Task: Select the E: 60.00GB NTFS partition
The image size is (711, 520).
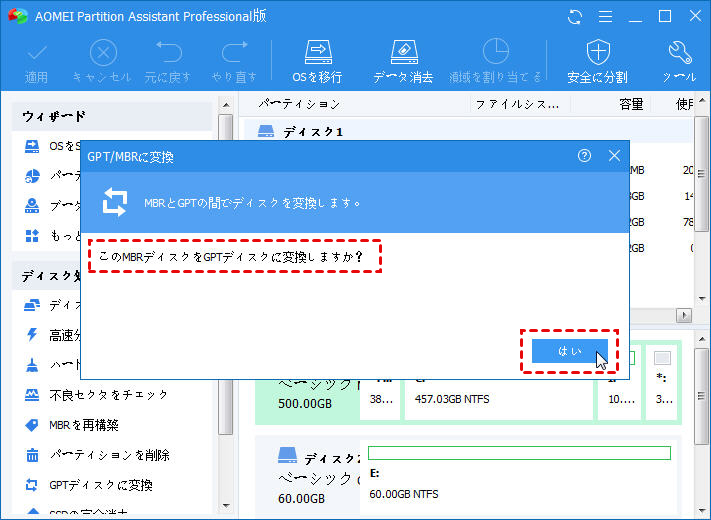Action: [520, 474]
